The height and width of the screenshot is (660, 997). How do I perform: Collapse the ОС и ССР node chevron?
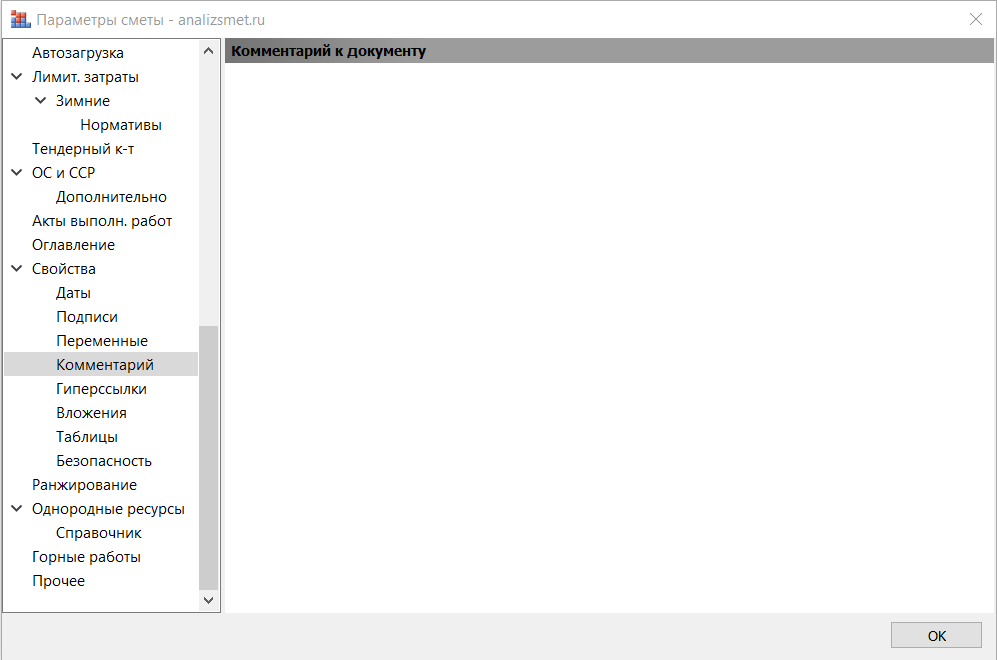pyautogui.click(x=17, y=173)
